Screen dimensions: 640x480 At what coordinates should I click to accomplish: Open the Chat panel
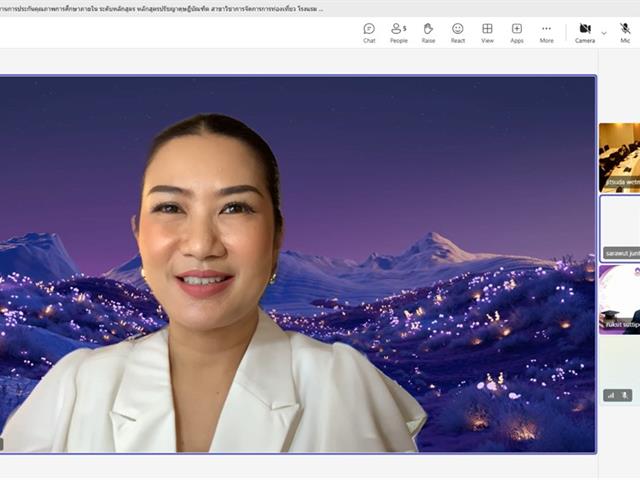pos(369,33)
